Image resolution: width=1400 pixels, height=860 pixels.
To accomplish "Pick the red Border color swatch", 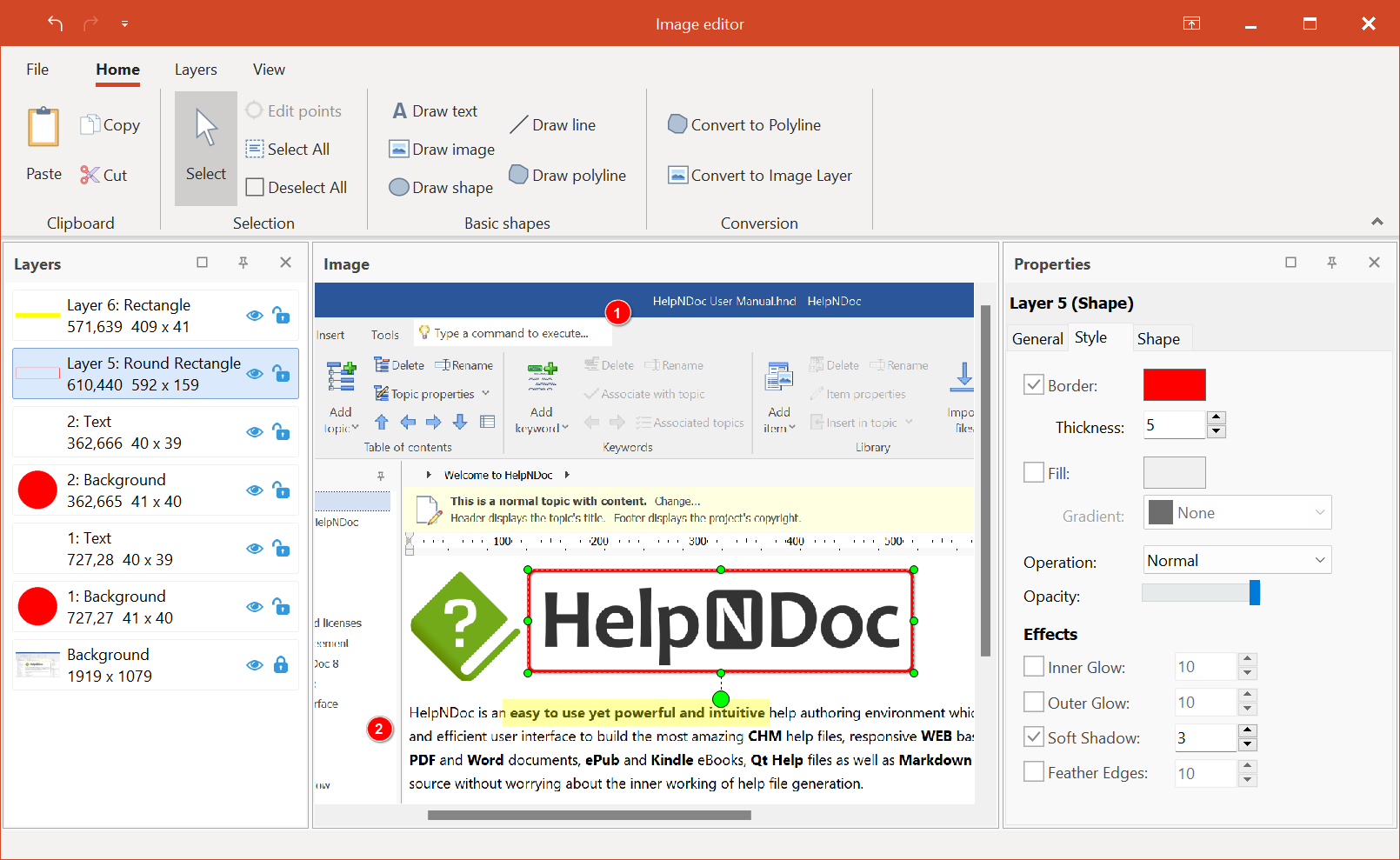I will [1174, 384].
